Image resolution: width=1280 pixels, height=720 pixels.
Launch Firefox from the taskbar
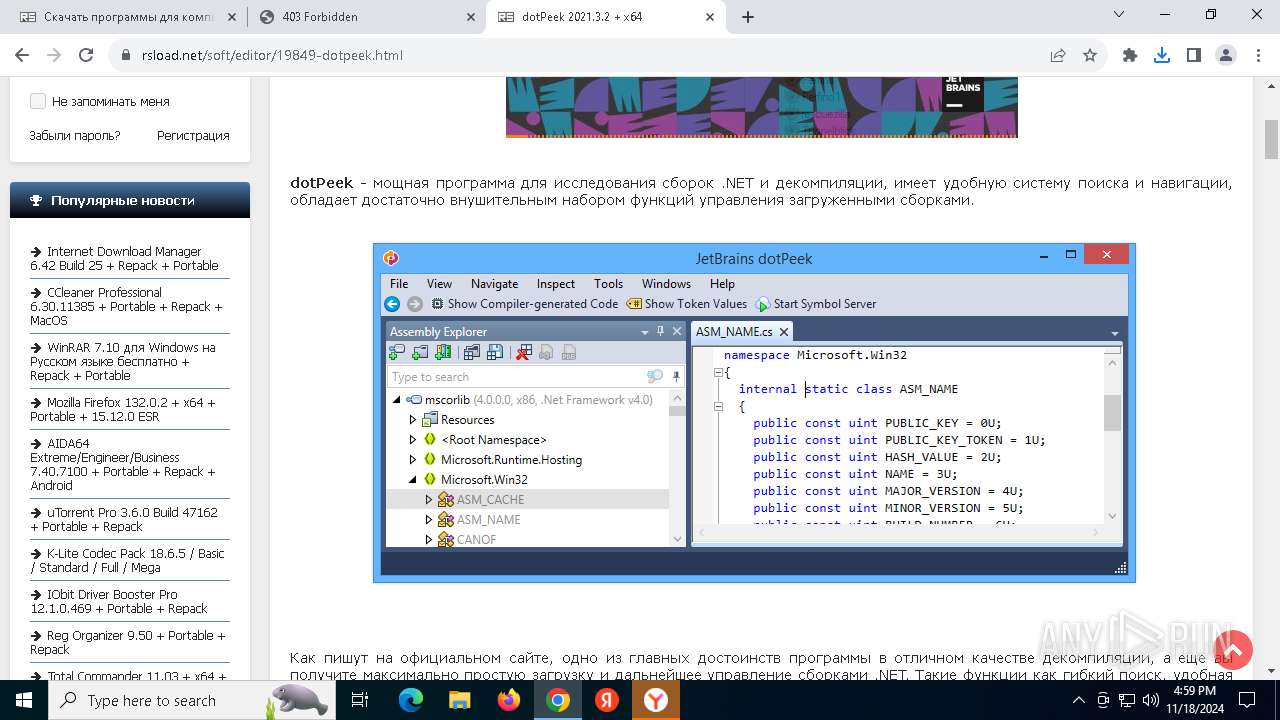[509, 700]
